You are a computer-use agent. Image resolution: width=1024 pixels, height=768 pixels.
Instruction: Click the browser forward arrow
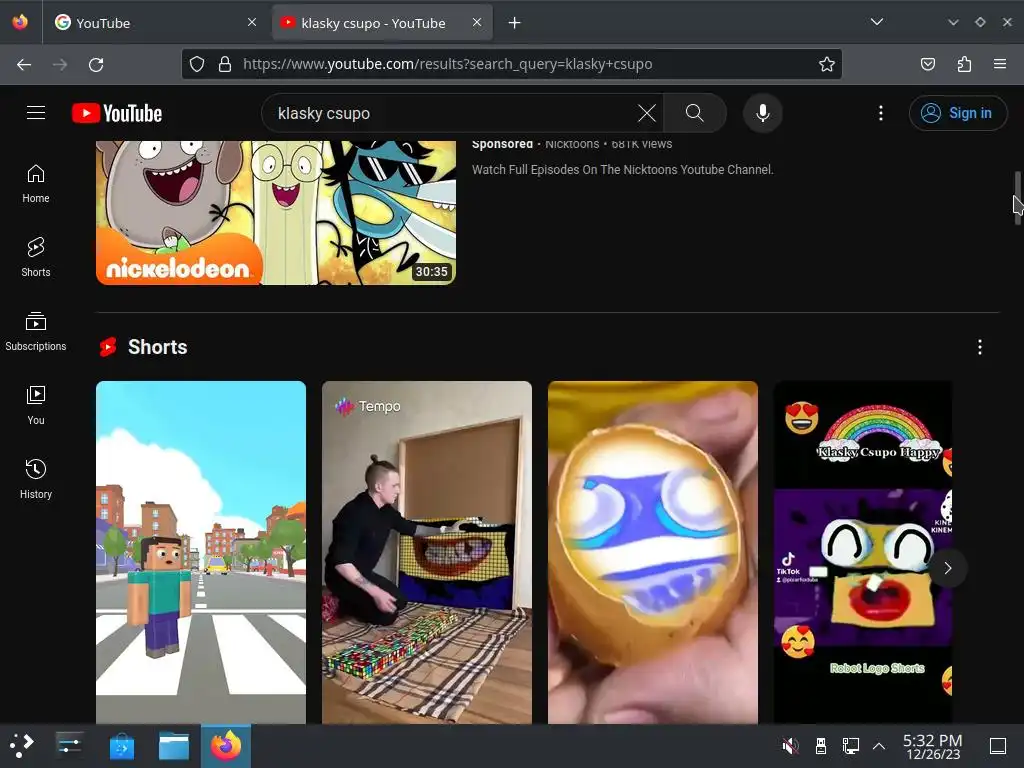point(60,64)
